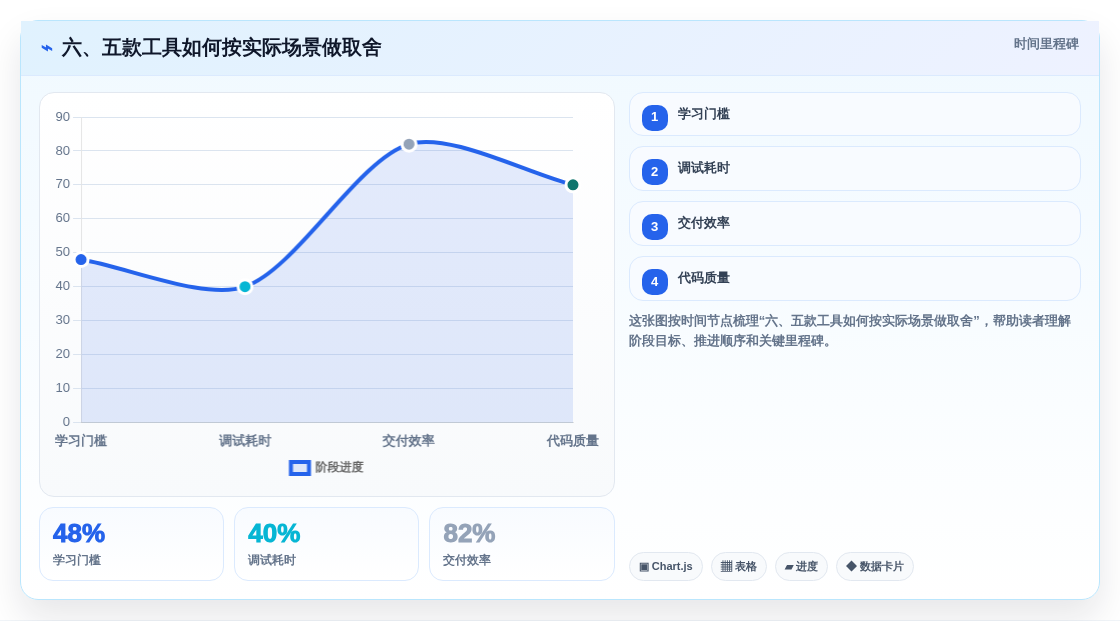Click the diamond icon in 数据卡片 tag

pos(851,566)
